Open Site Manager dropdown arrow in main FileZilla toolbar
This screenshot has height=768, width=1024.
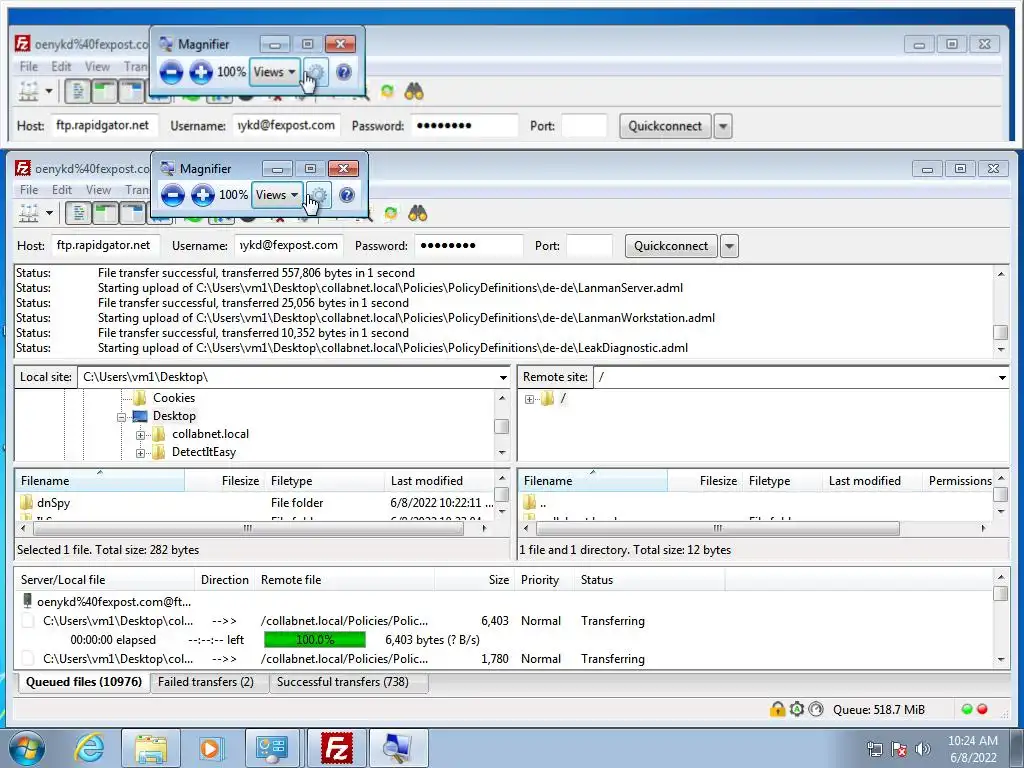(49, 214)
